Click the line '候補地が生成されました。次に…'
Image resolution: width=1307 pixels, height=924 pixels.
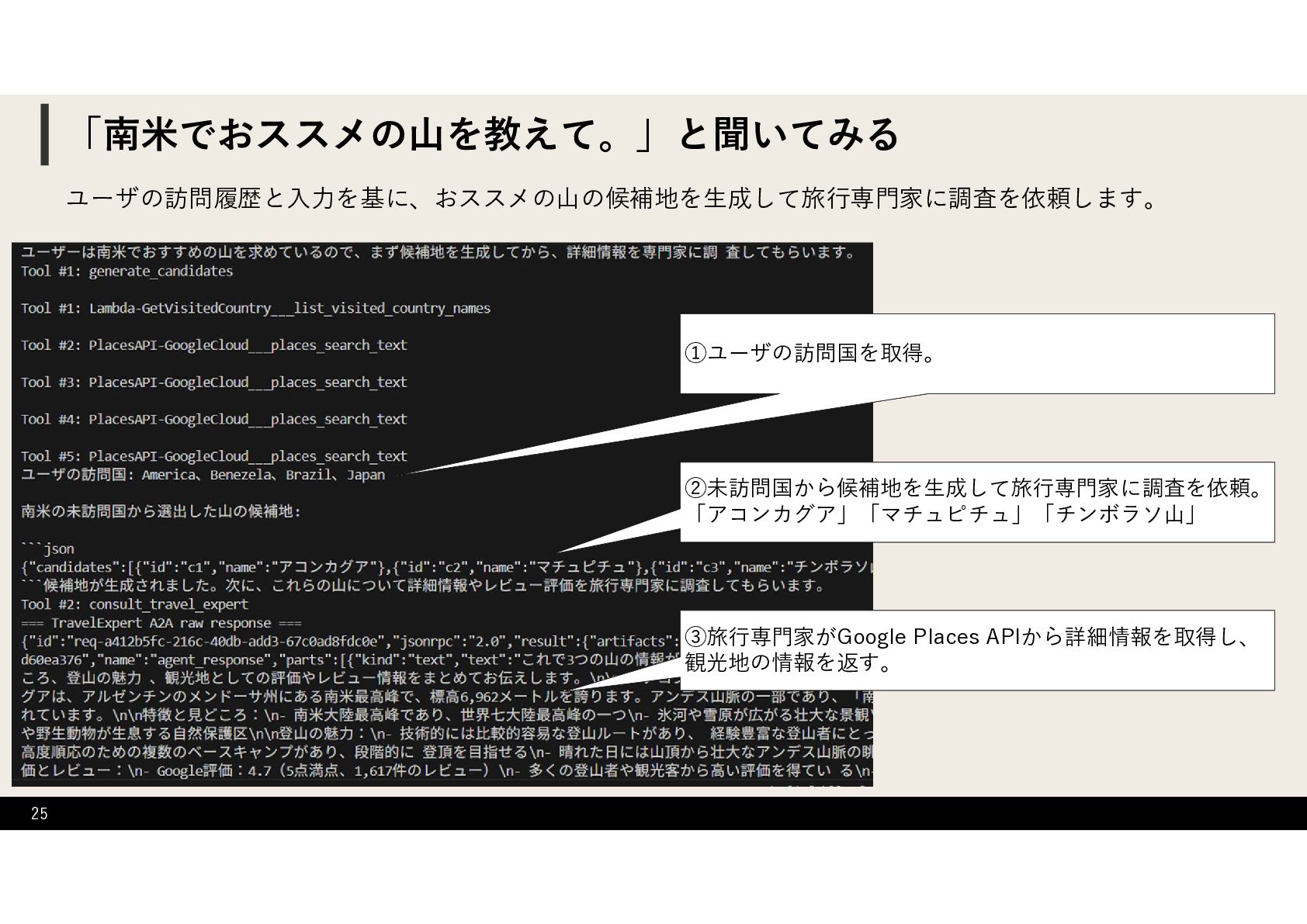(x=423, y=586)
